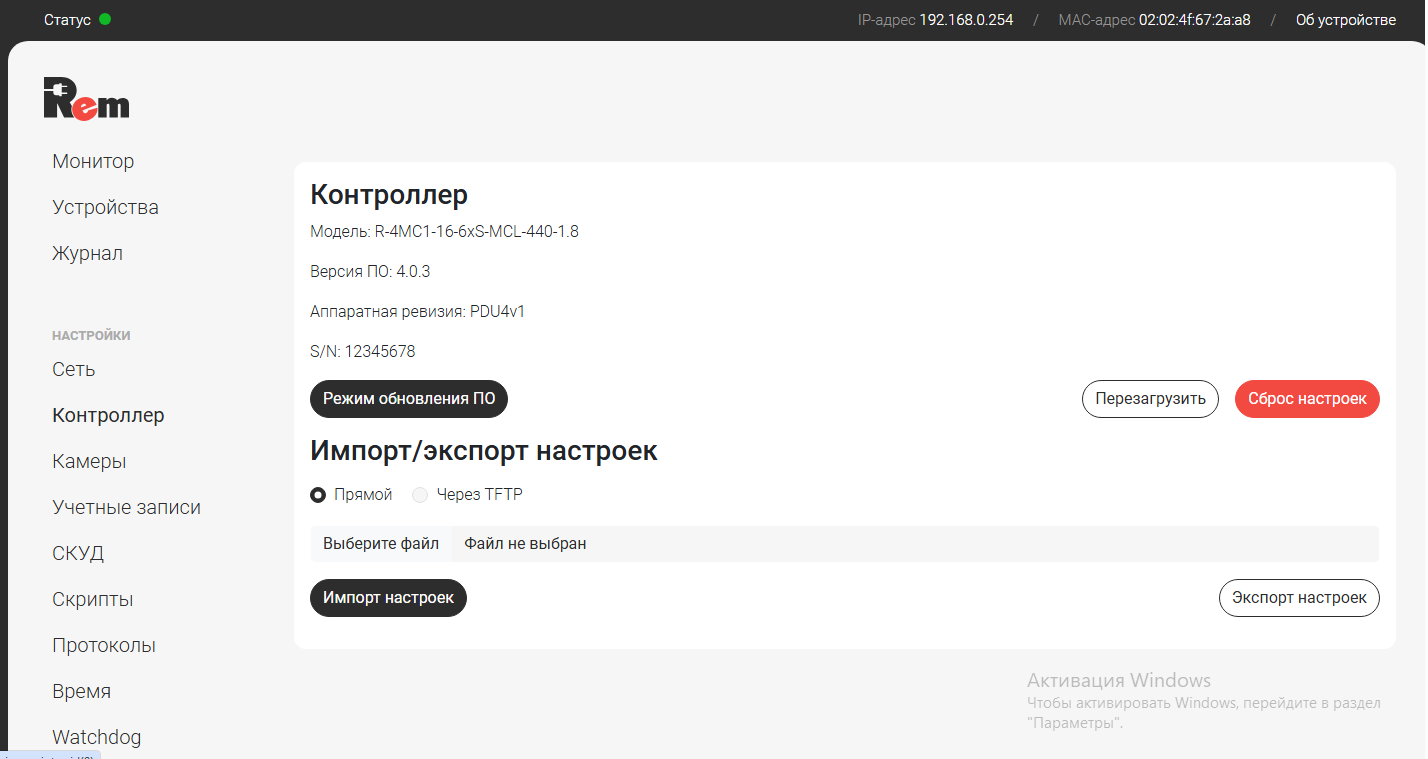Open the "Об устройстве" link
Viewport: 1428px width, 759px height.
coord(1345,20)
